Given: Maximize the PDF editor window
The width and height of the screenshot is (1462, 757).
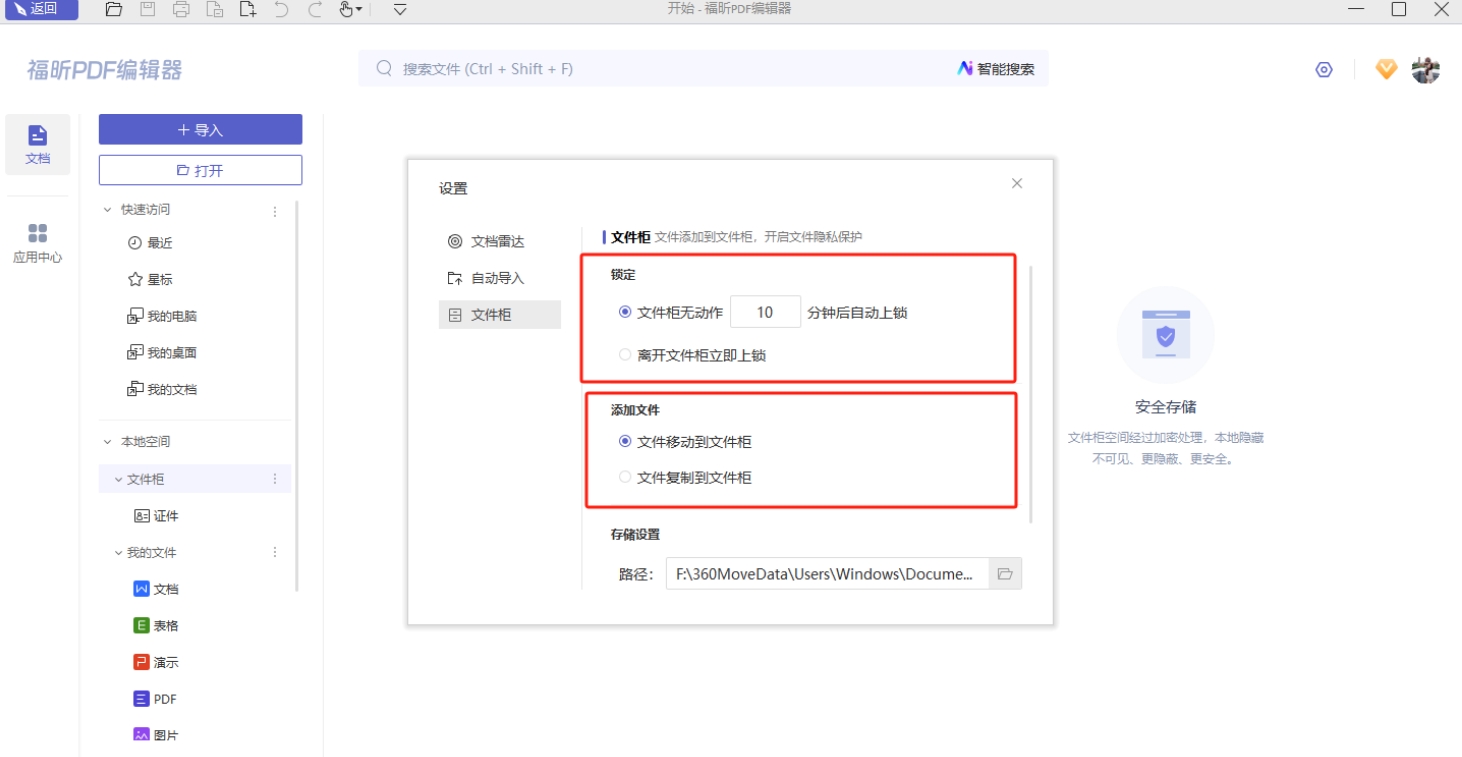Looking at the screenshot, I should 1399,10.
